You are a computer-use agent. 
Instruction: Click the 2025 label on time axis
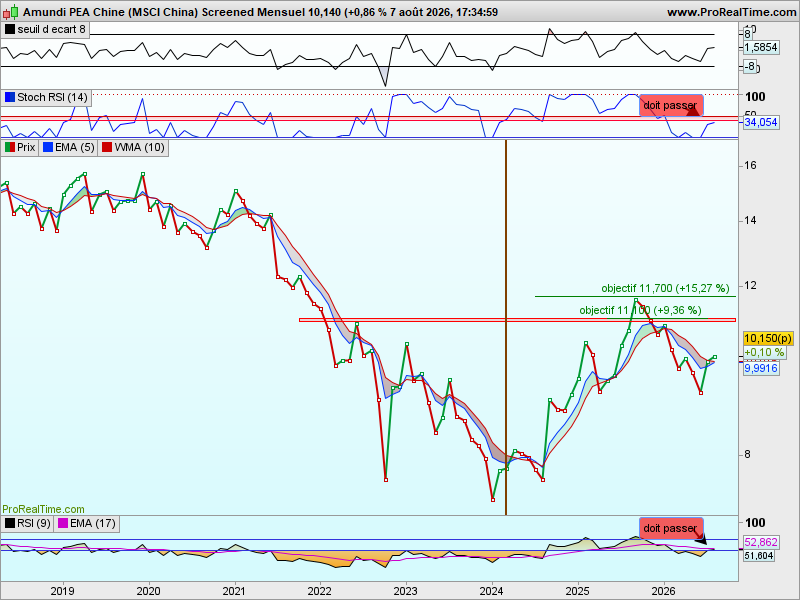click(x=578, y=591)
